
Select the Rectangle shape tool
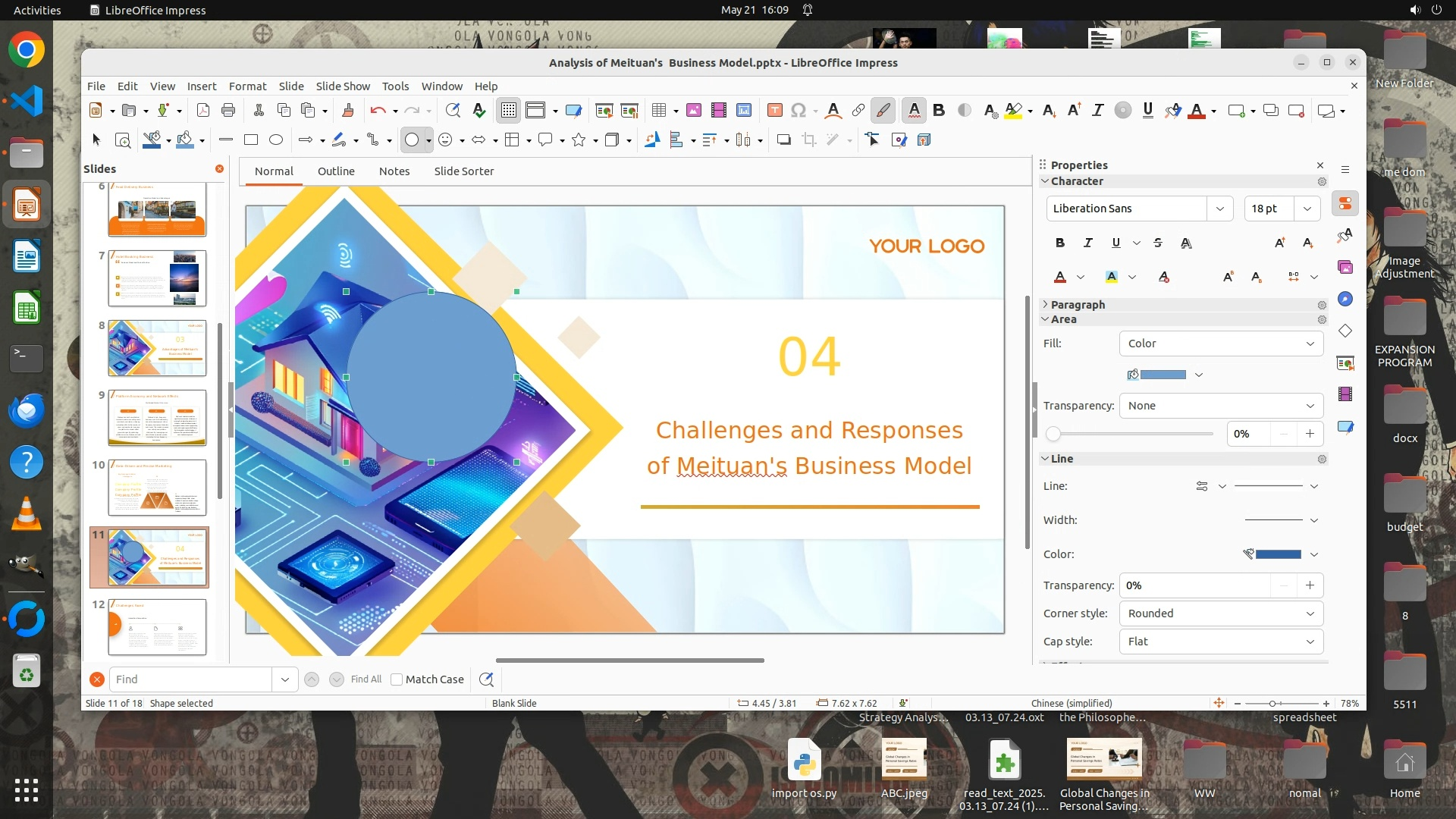point(251,140)
